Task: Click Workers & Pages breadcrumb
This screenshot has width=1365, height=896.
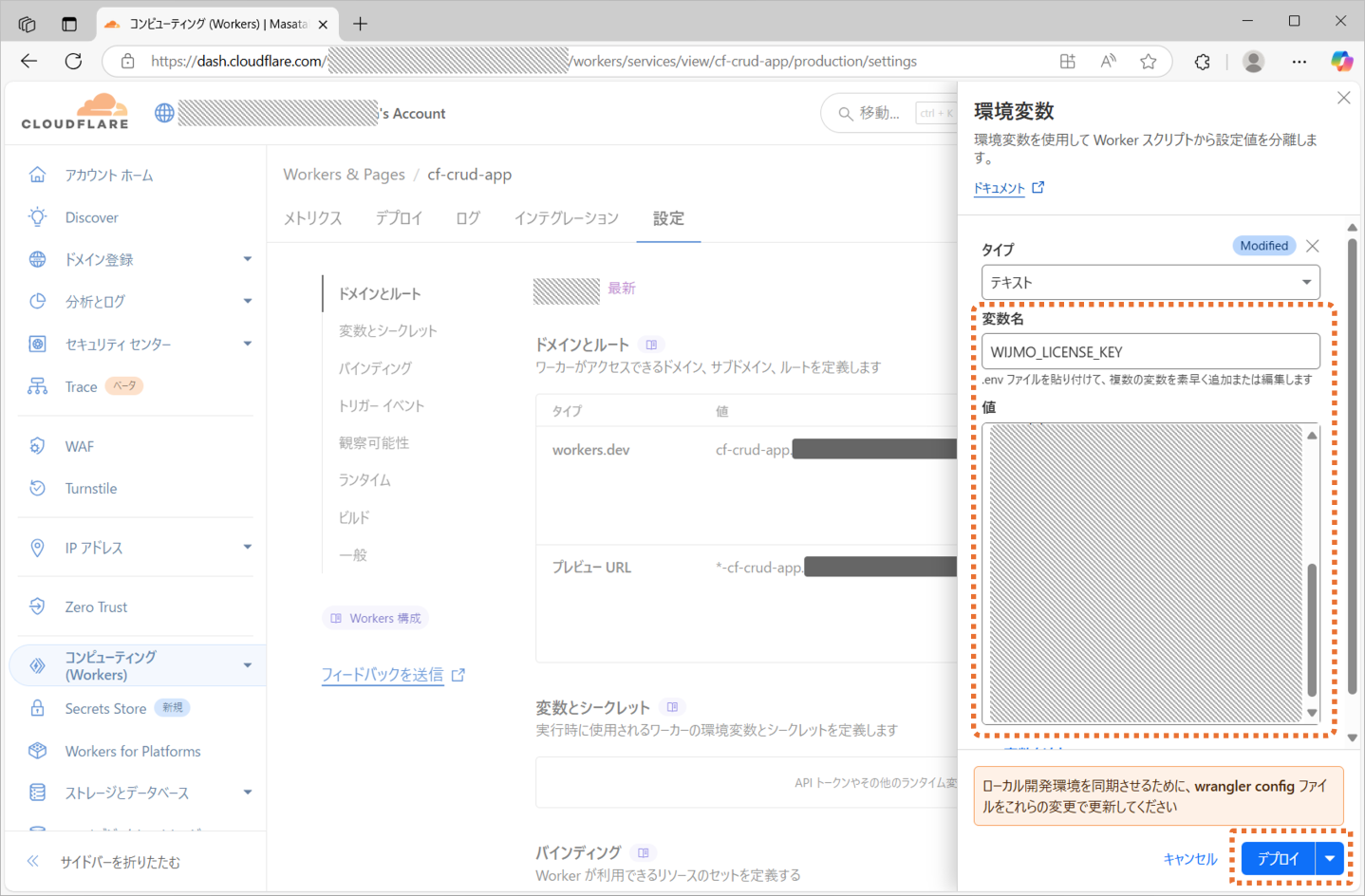Action: click(344, 175)
